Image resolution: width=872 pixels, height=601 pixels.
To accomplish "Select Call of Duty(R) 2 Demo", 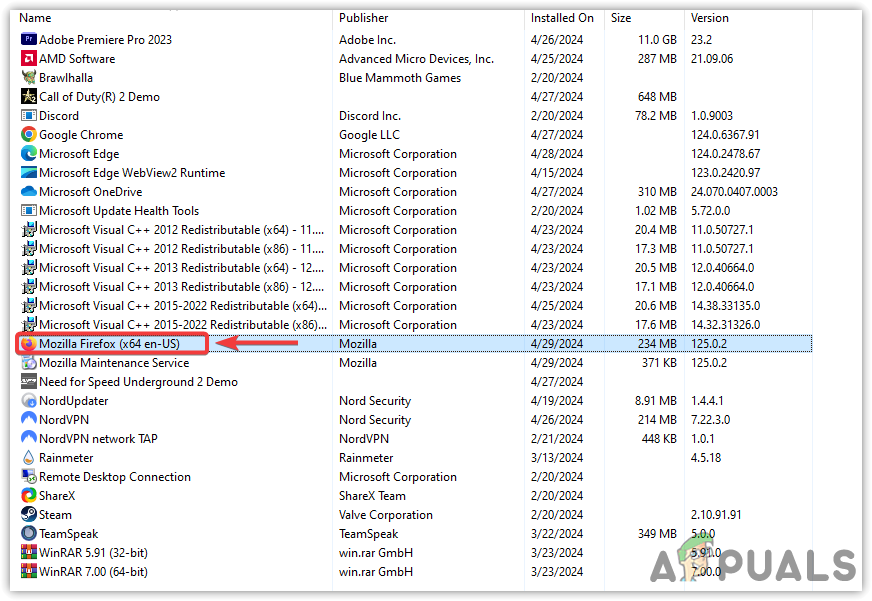I will click(x=99, y=97).
